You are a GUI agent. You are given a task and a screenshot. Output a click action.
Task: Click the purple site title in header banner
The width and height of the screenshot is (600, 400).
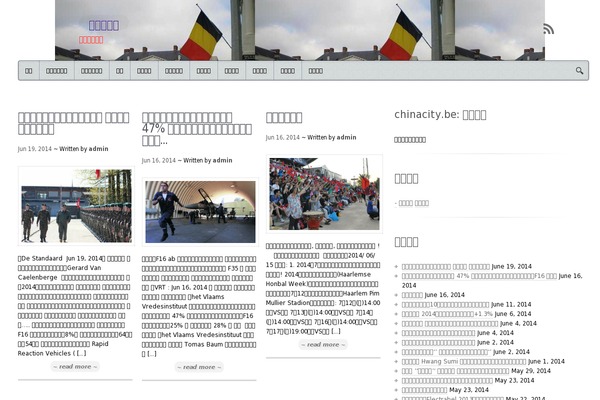(104, 25)
